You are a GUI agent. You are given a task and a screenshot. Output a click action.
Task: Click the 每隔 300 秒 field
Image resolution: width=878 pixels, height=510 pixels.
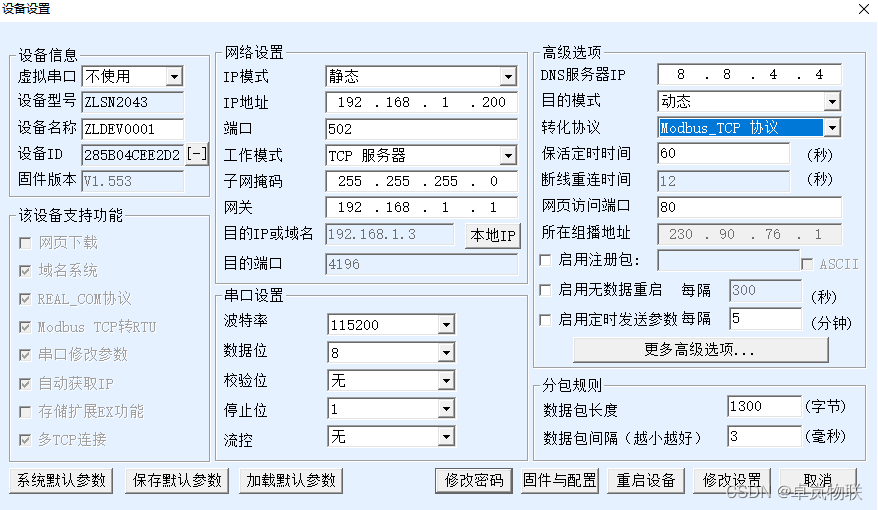tap(765, 290)
